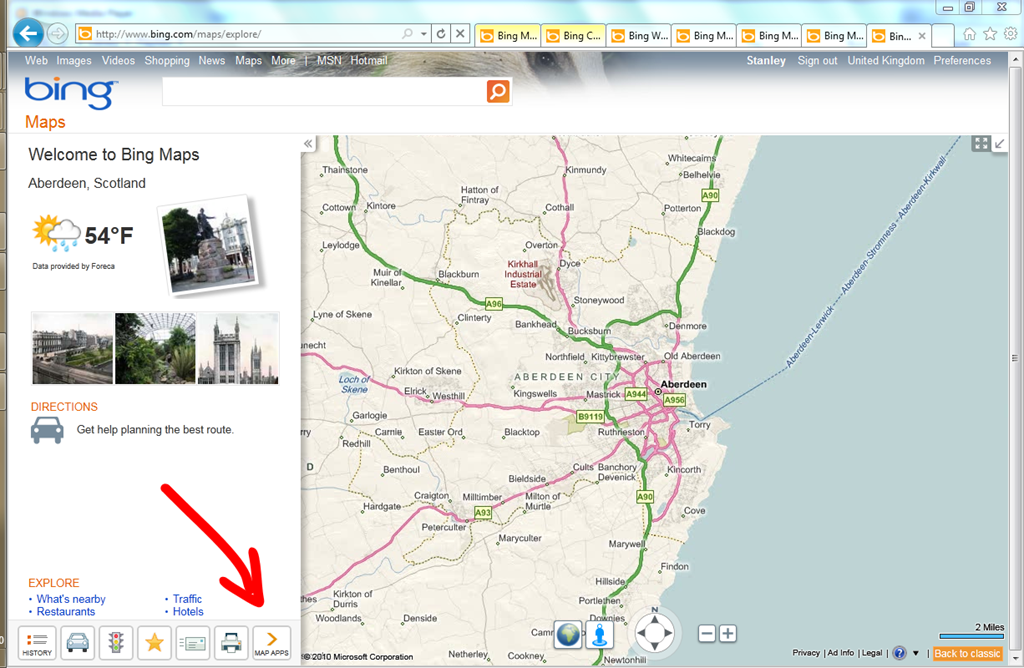
Task: Click the Back to classic button
Action: pyautogui.click(x=967, y=654)
